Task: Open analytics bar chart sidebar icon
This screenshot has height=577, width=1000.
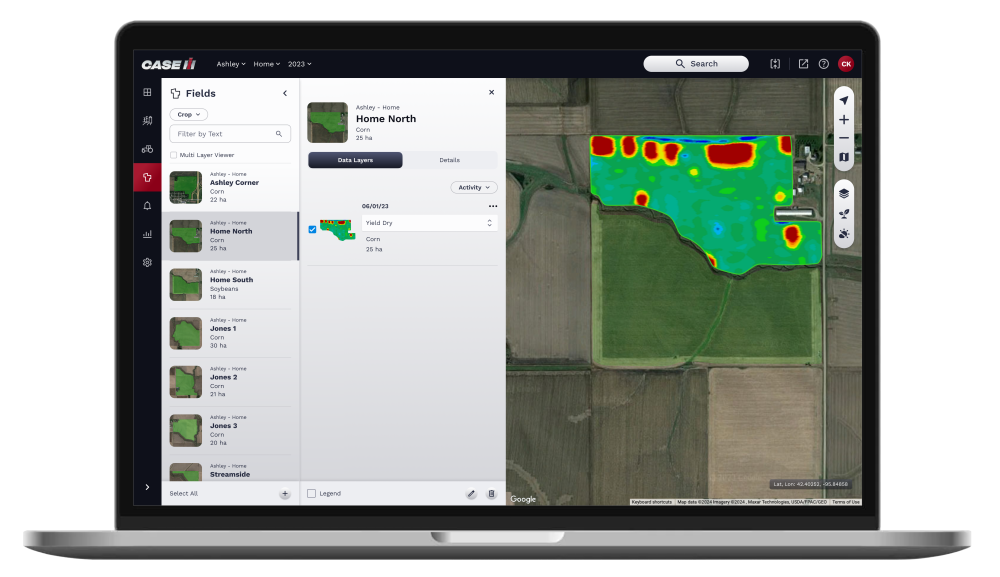Action: 147,234
